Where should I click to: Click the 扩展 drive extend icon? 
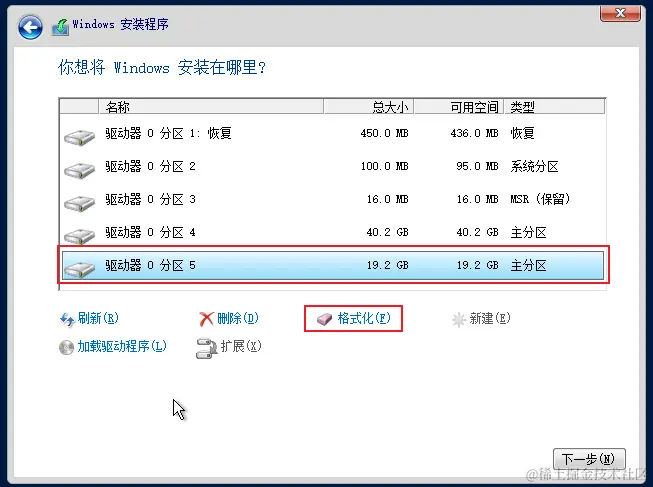click(x=206, y=348)
